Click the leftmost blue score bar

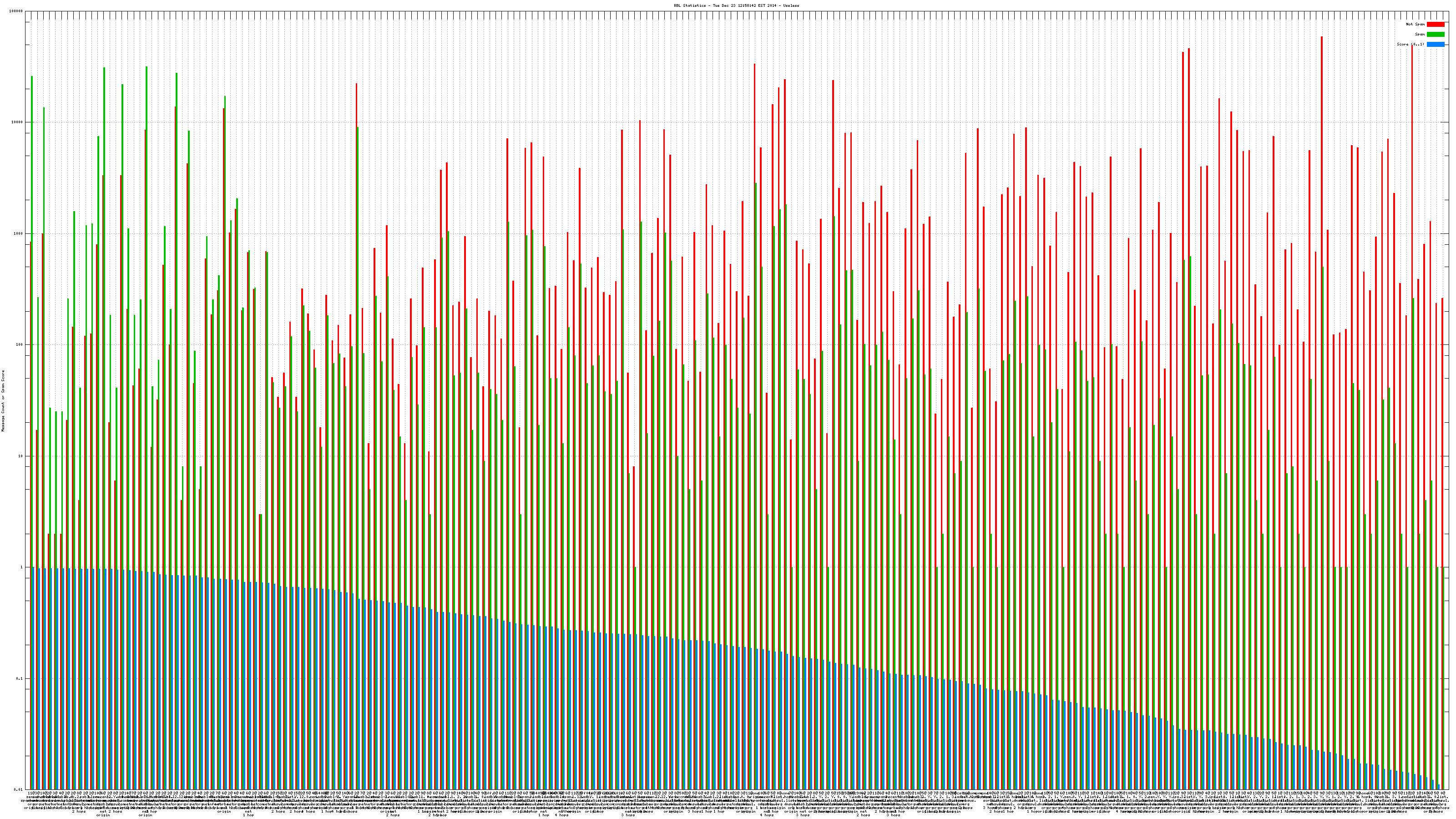pyautogui.click(x=34, y=678)
